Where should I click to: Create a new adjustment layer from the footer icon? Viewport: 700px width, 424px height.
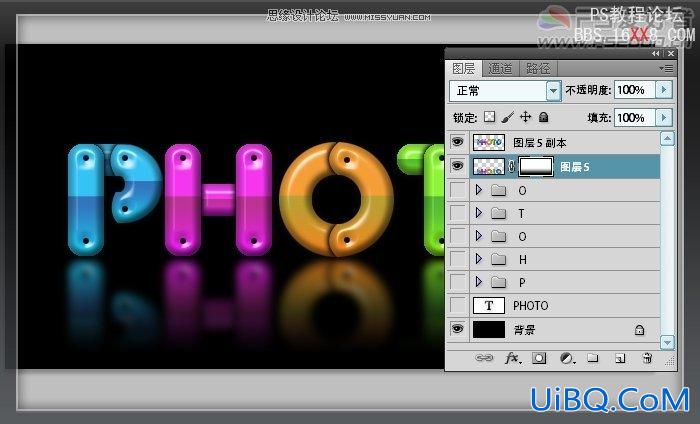click(x=567, y=358)
